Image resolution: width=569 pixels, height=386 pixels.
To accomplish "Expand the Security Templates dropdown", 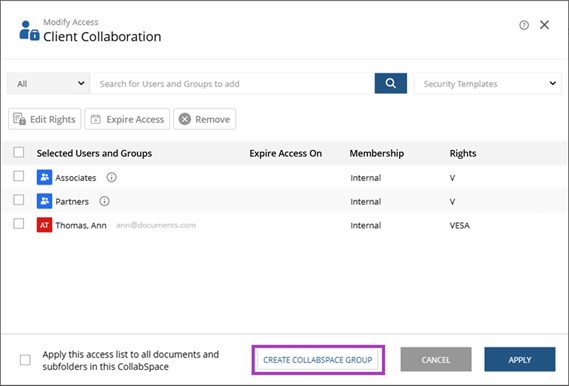I will (x=487, y=83).
